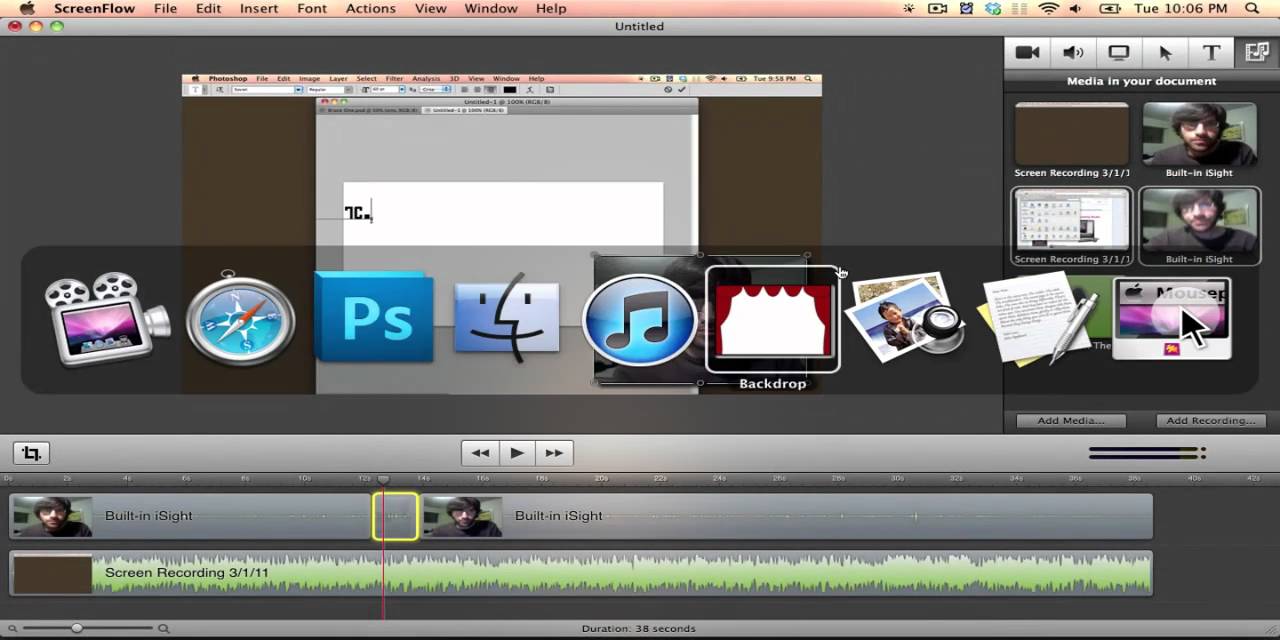Click the rewind button
1280x640 pixels.
click(480, 453)
